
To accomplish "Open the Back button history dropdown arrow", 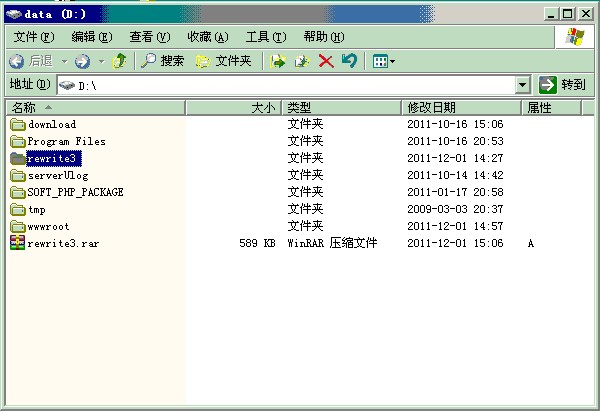I will (x=65, y=61).
